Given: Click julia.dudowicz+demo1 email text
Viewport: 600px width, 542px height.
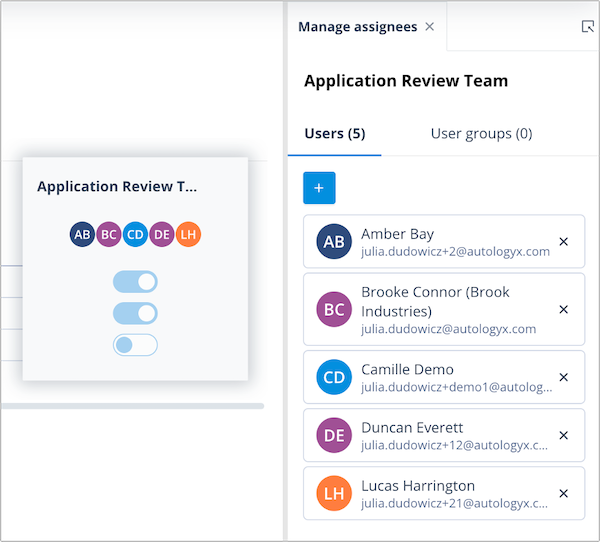Looking at the screenshot, I should [x=457, y=387].
